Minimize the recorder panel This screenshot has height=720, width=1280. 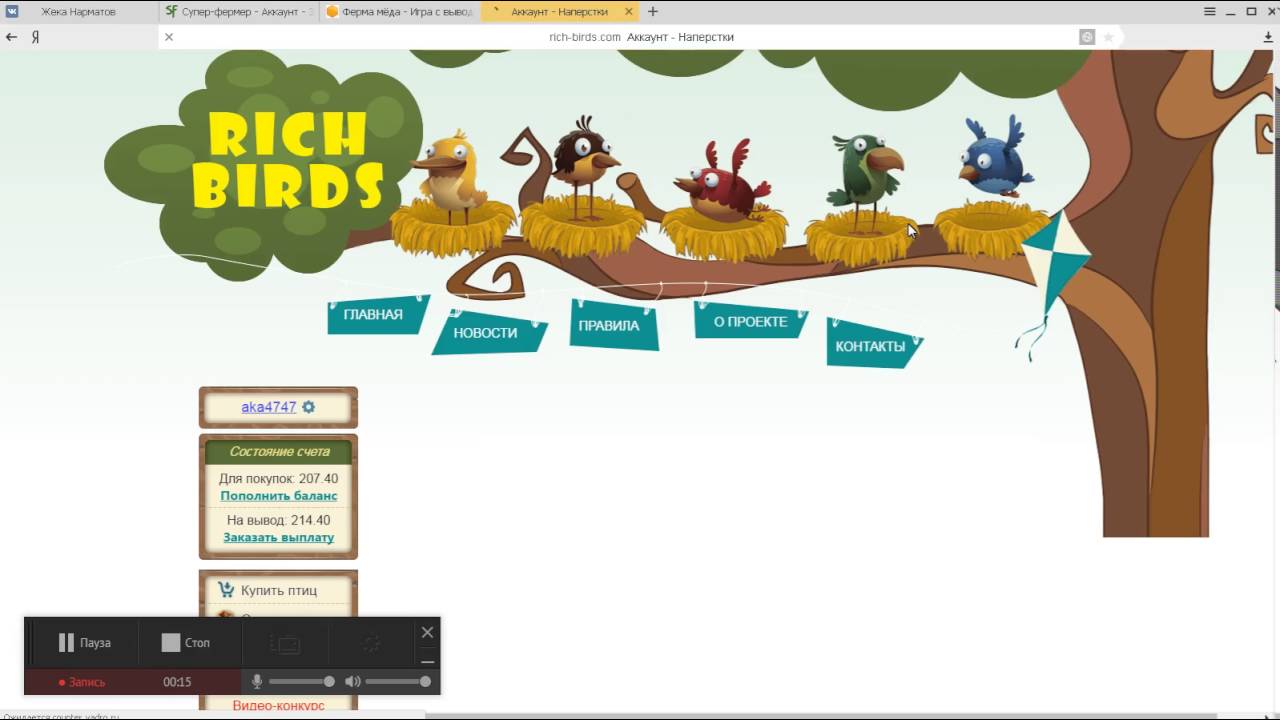(x=427, y=661)
